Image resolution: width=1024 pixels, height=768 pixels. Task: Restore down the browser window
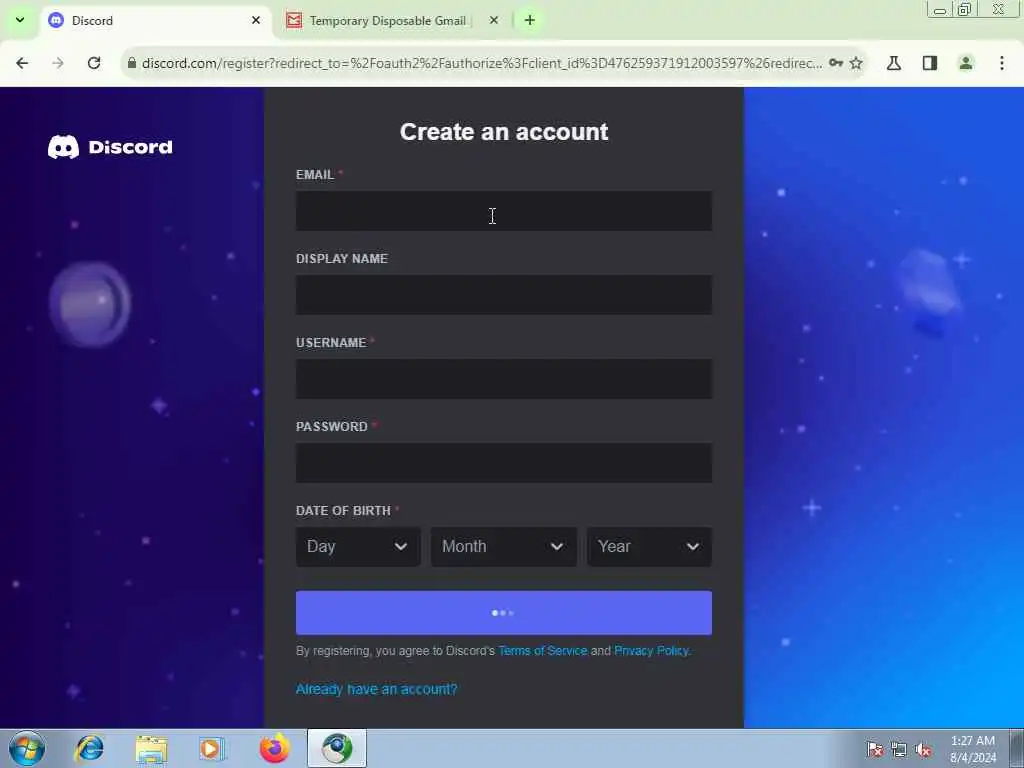(x=965, y=10)
